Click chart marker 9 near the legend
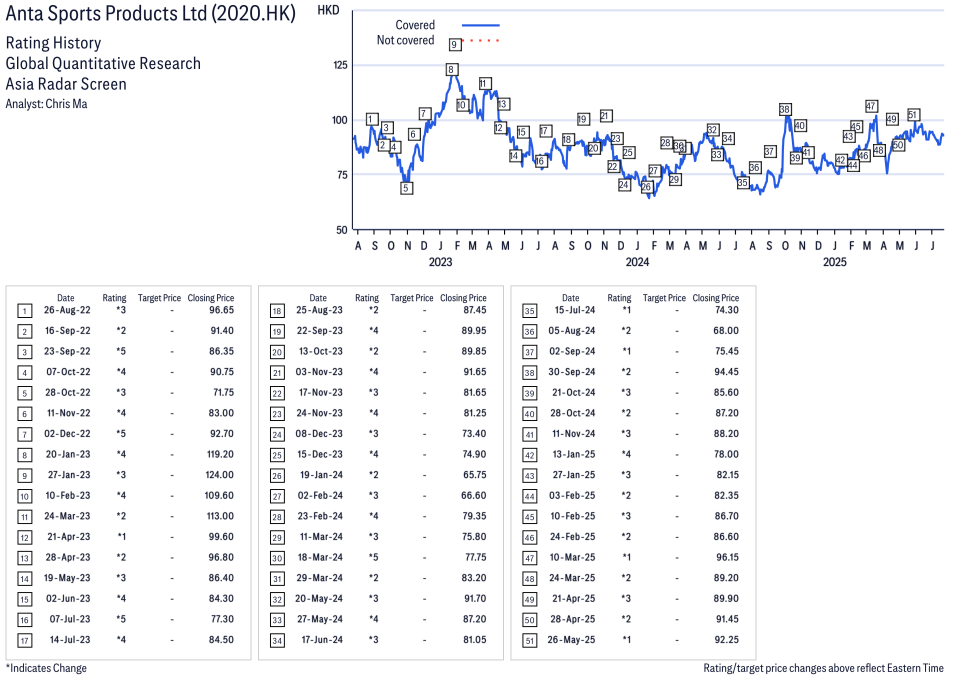This screenshot has height=675, width=955. coord(454,44)
